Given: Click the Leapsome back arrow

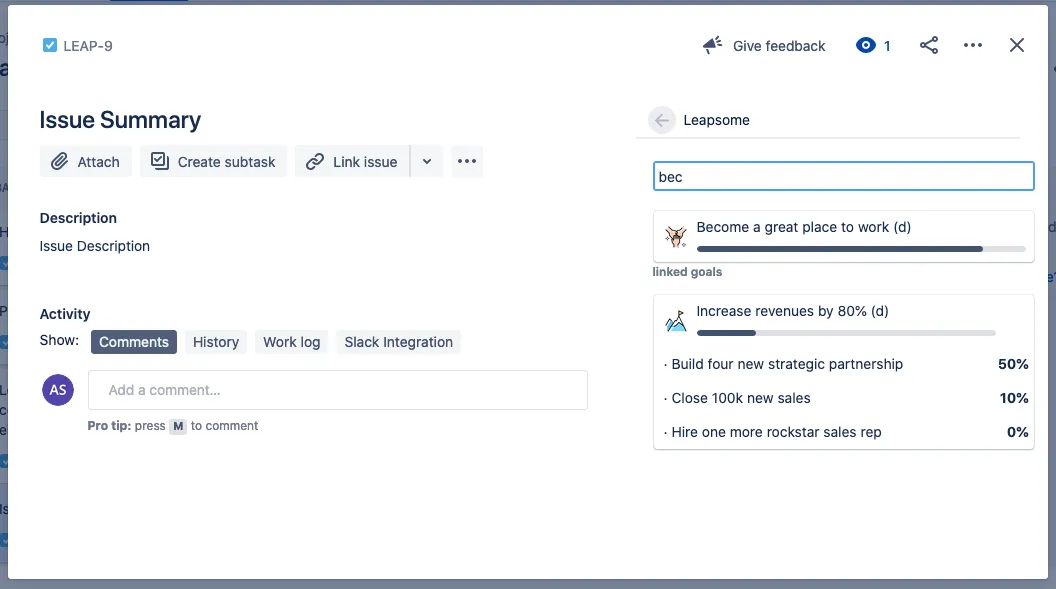Looking at the screenshot, I should [661, 120].
